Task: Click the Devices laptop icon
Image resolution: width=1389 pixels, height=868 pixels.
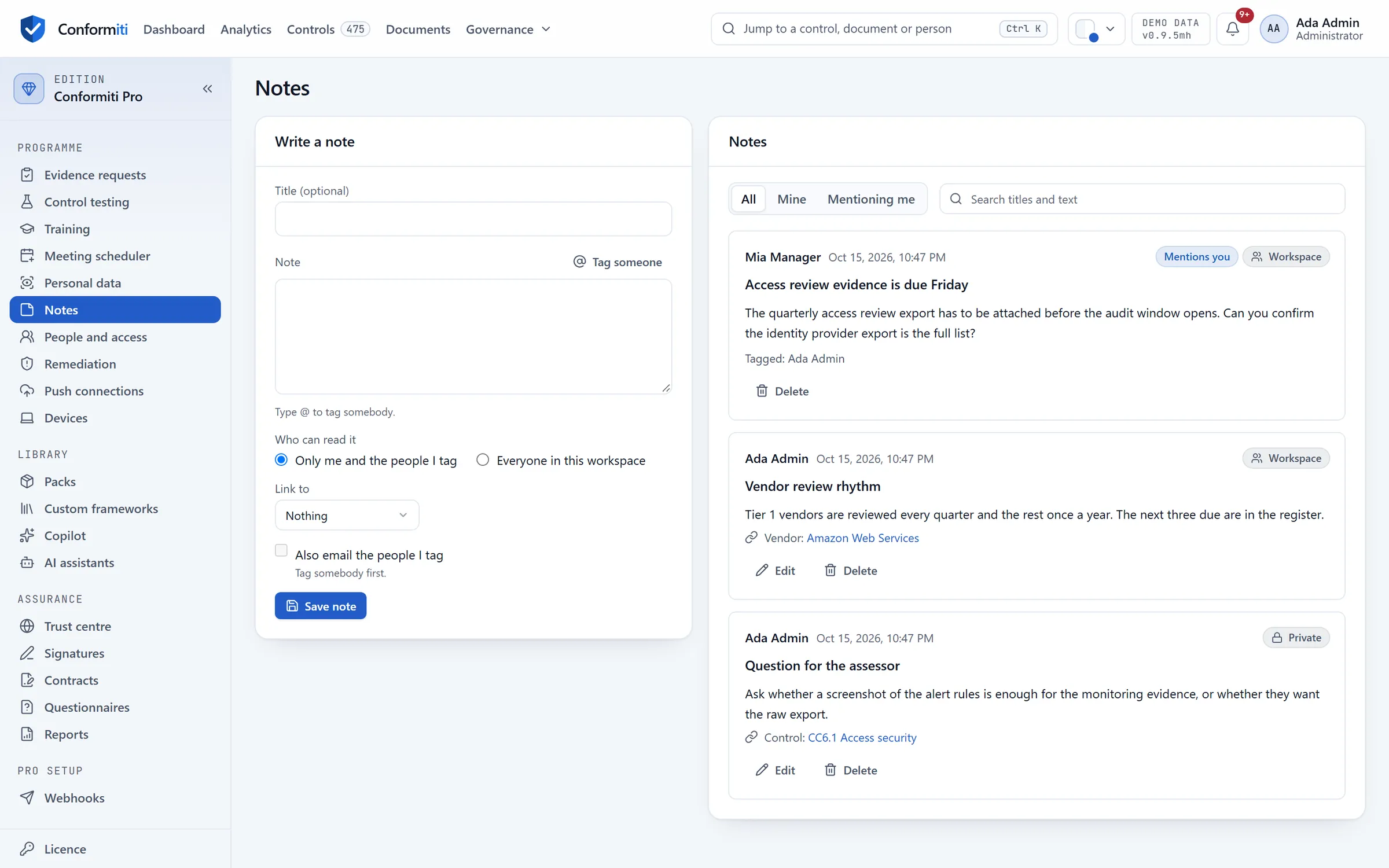Action: click(x=27, y=418)
